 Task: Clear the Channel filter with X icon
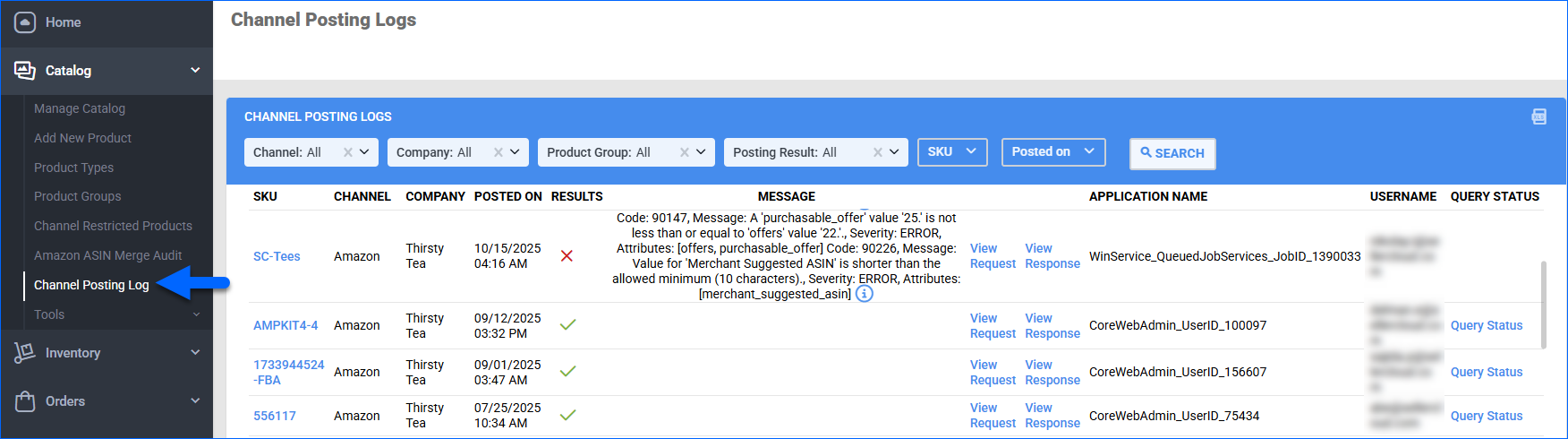click(x=348, y=152)
